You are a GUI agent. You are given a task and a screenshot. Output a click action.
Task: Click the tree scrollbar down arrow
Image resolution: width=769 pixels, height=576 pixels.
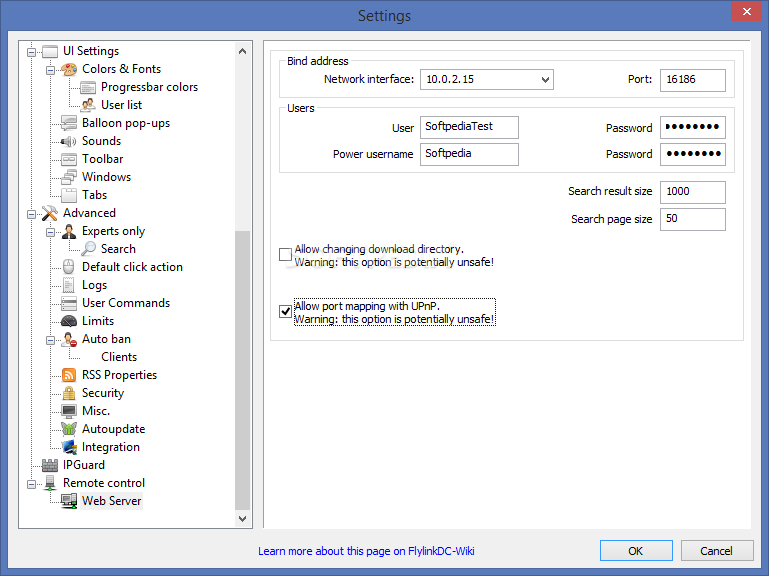242,518
